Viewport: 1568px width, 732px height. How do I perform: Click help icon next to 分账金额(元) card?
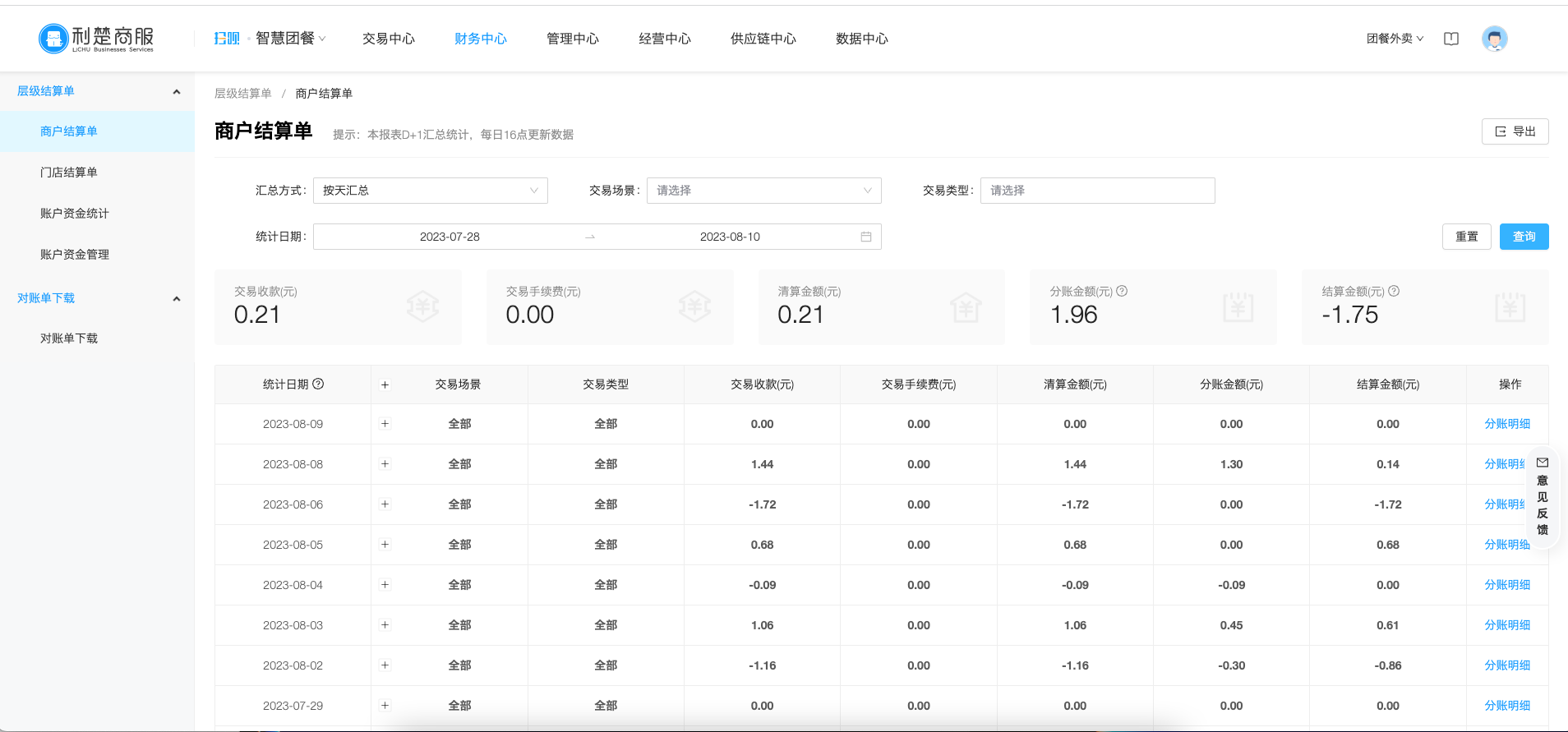pyautogui.click(x=1122, y=291)
